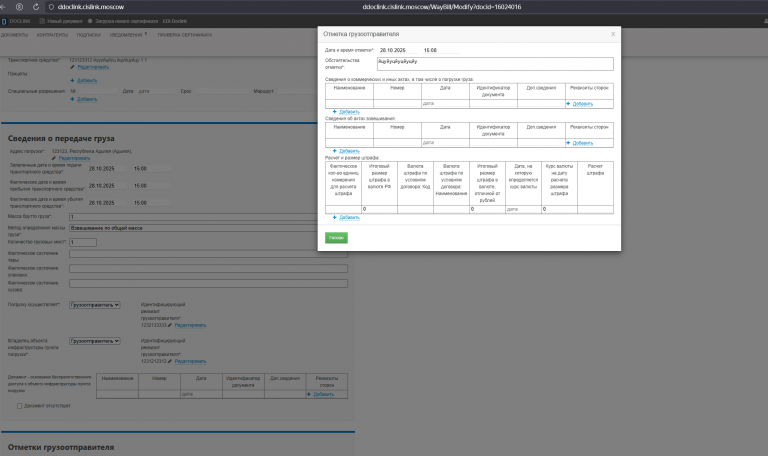Tick the 'Документ отсутствует' checkbox

coord(20,406)
